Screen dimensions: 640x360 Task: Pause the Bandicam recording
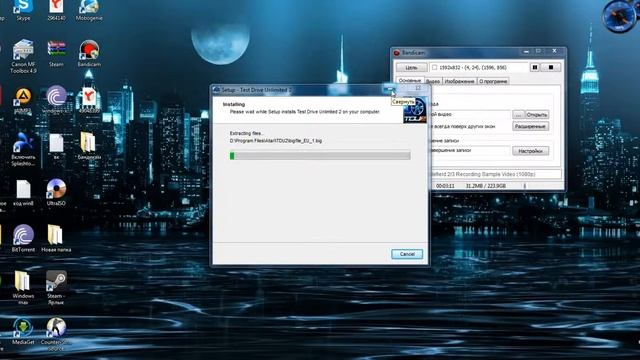point(535,67)
